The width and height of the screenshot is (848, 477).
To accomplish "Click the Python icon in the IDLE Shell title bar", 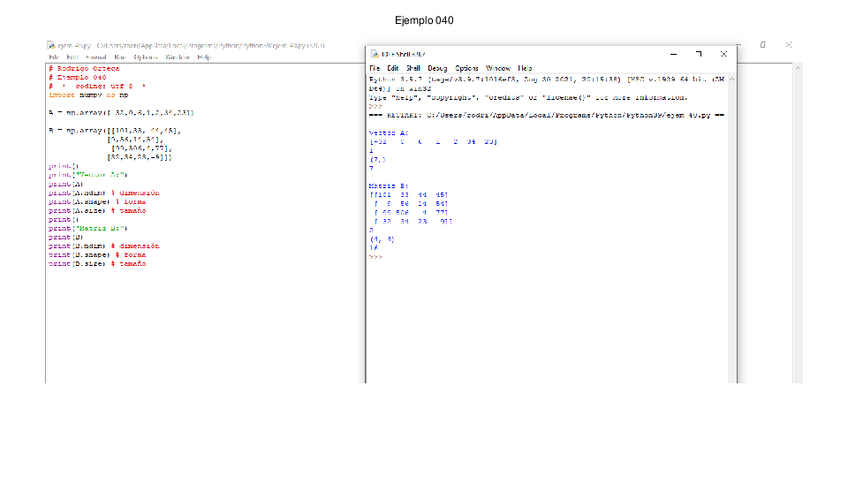I will tap(374, 54).
